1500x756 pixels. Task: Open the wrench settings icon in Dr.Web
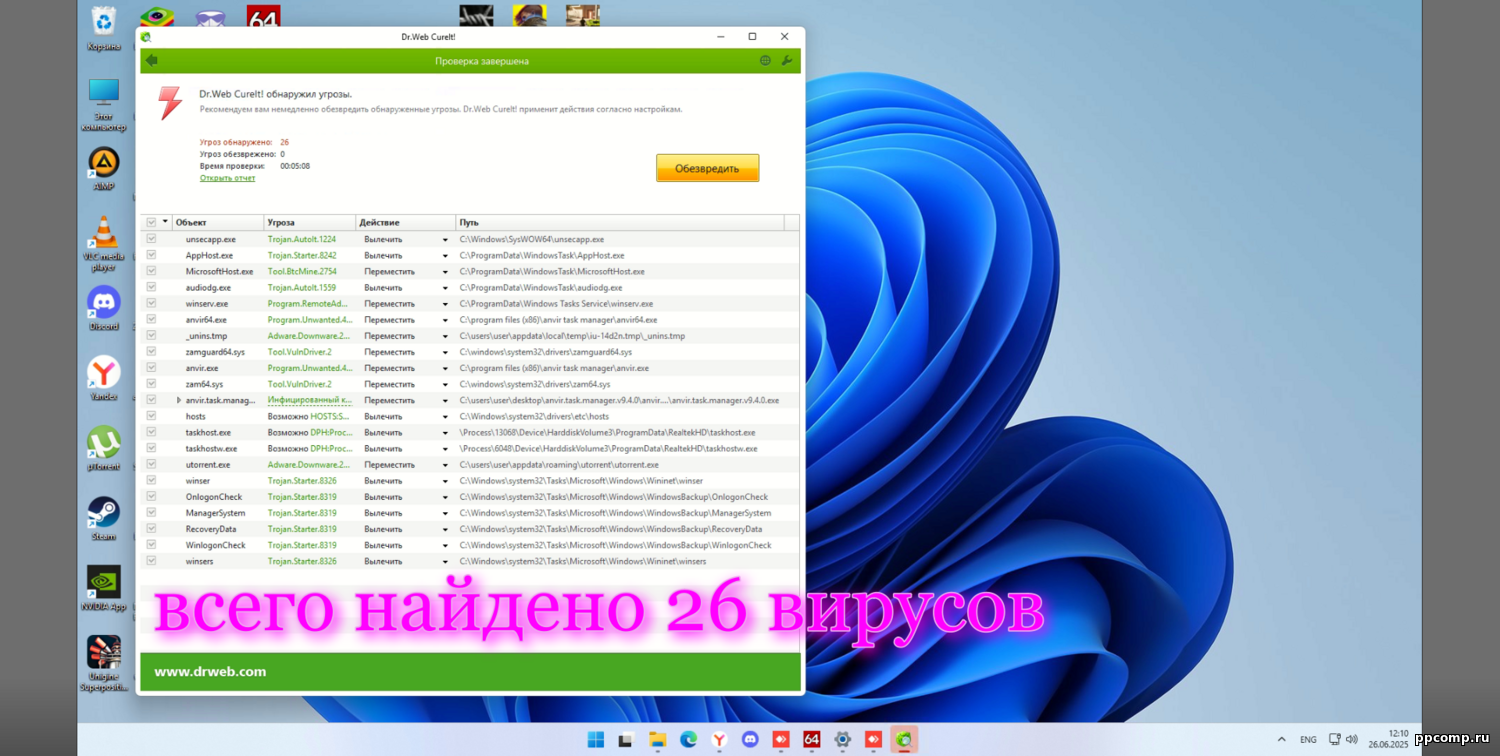pos(787,61)
